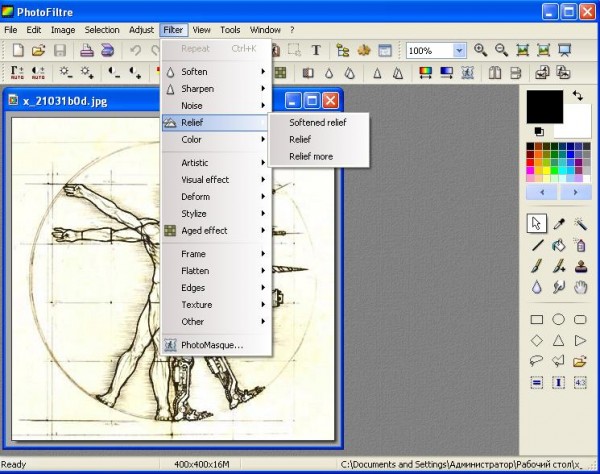Viewport: 600px width, 474px height.
Task: Click the Full screen monitor icon
Action: pos(564,50)
